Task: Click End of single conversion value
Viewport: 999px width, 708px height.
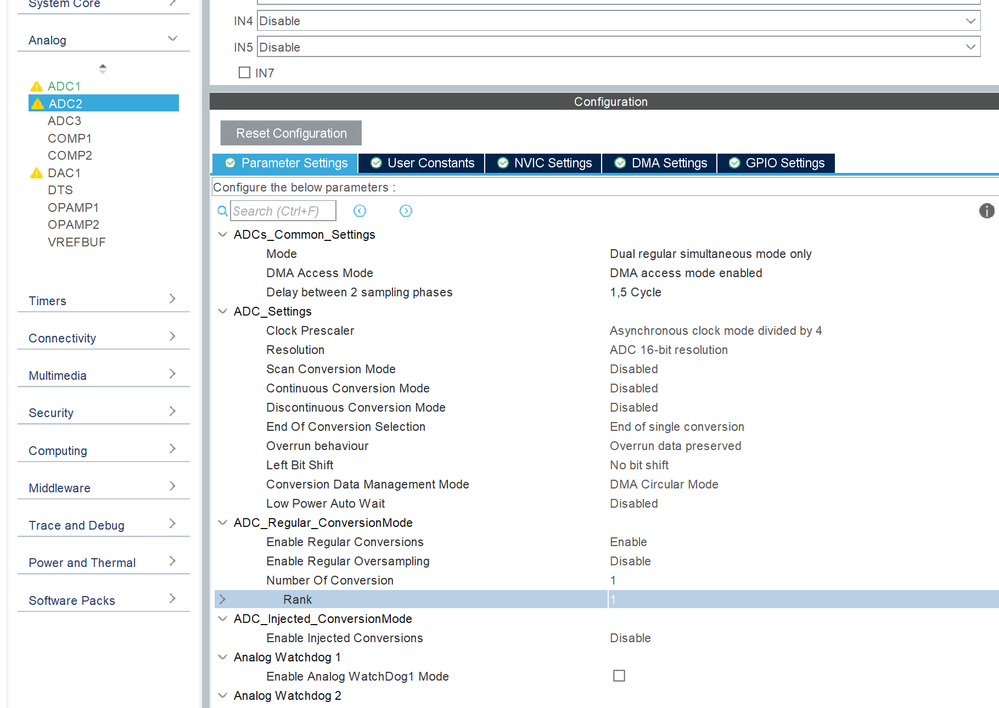Action: [677, 426]
